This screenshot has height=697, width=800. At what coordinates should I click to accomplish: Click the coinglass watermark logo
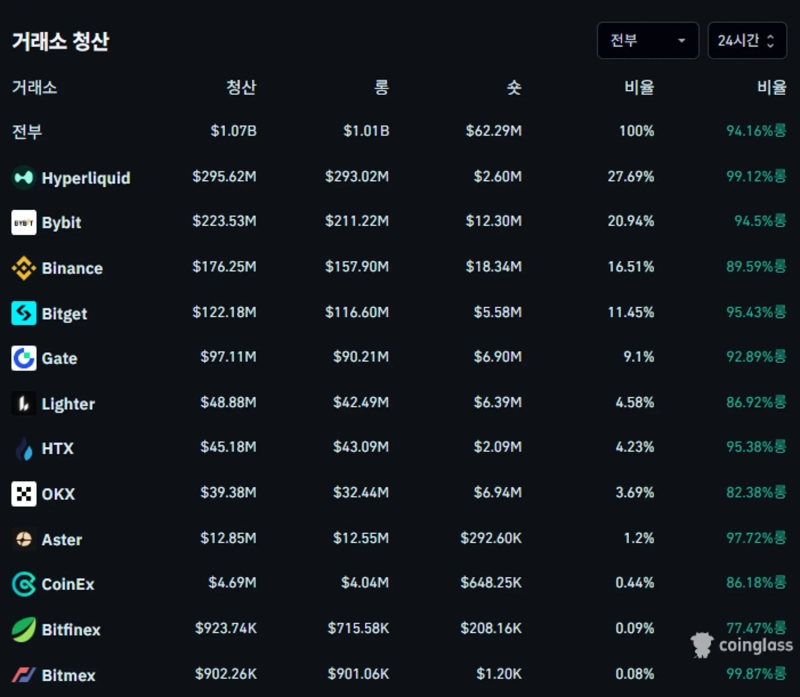click(x=741, y=644)
